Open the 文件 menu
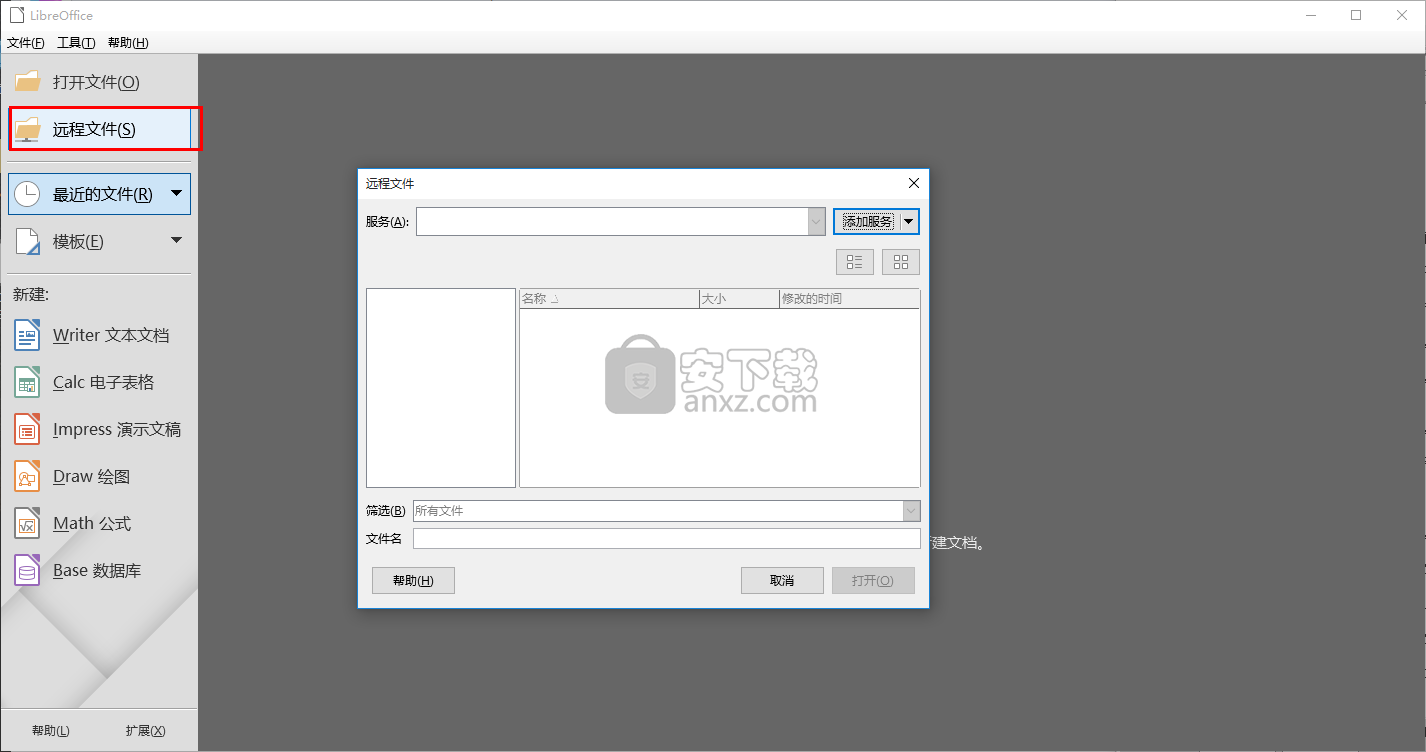Image resolution: width=1426 pixels, height=752 pixels. (25, 43)
